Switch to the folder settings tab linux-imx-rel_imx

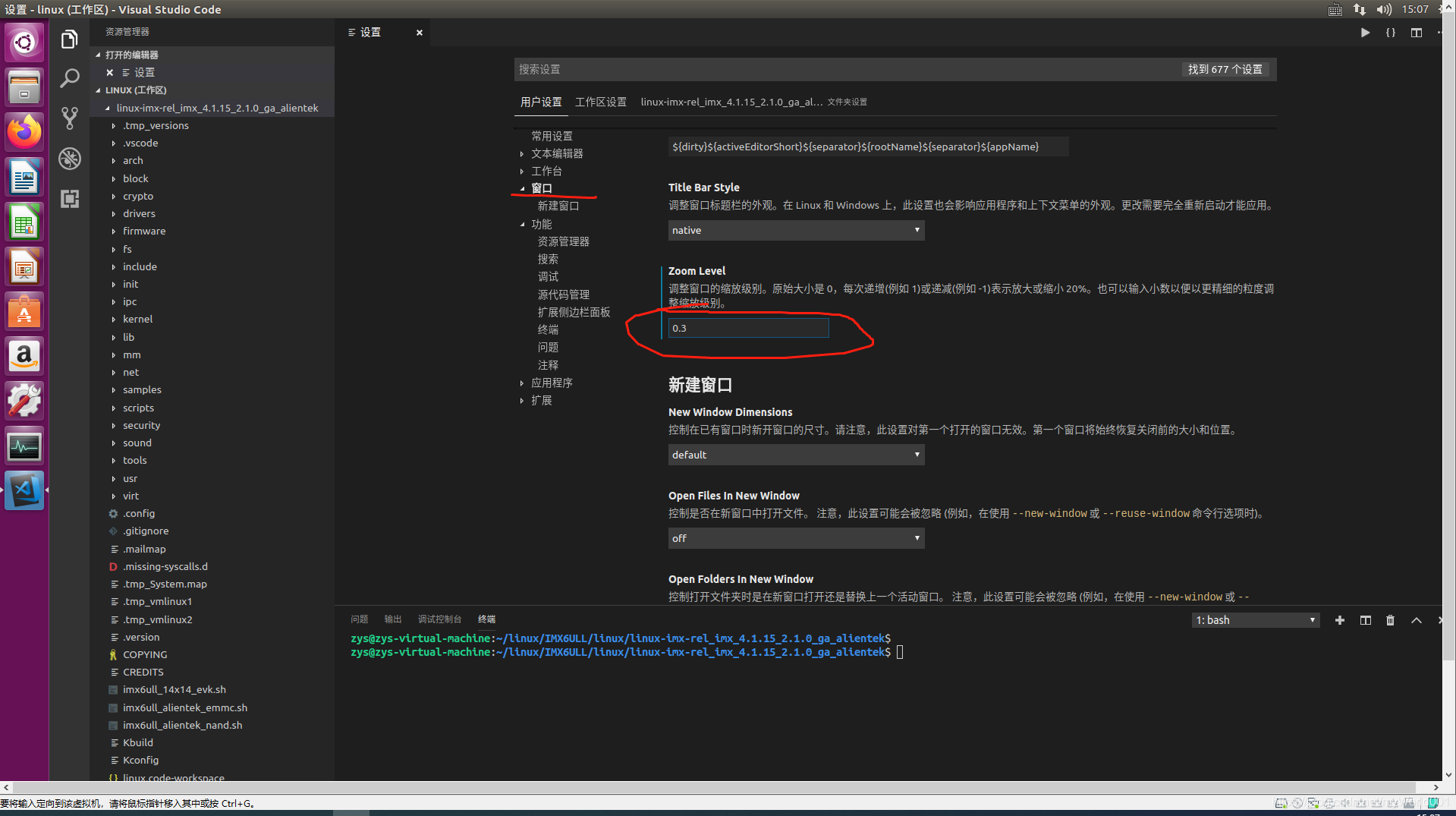click(753, 102)
